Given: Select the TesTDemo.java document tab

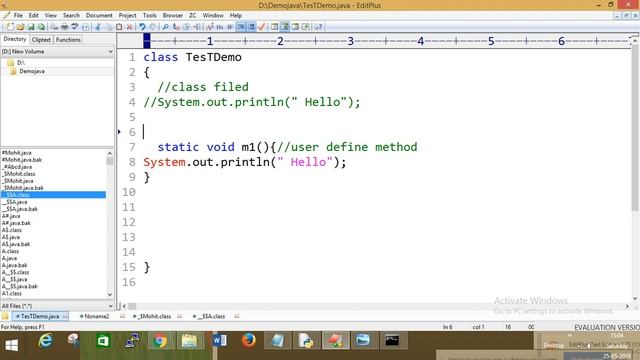Looking at the screenshot, I should pos(40,316).
